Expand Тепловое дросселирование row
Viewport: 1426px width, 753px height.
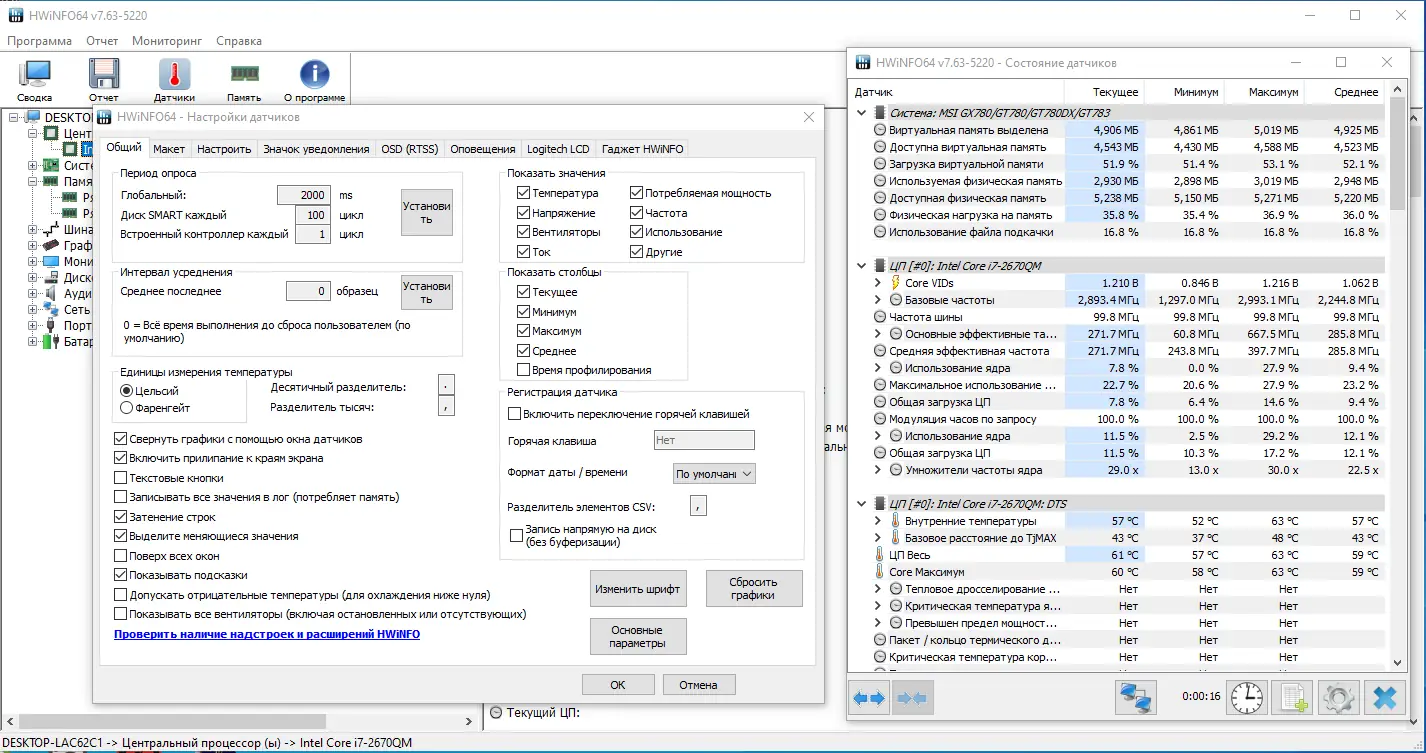click(878, 589)
